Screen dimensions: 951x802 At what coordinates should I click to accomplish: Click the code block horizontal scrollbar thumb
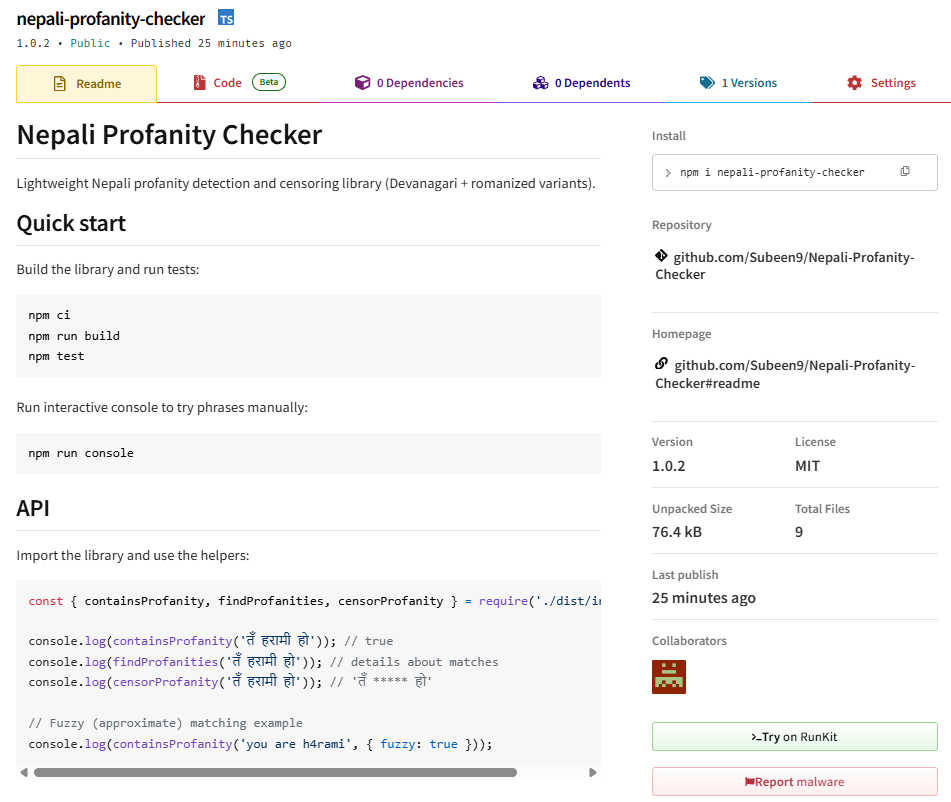click(x=275, y=772)
